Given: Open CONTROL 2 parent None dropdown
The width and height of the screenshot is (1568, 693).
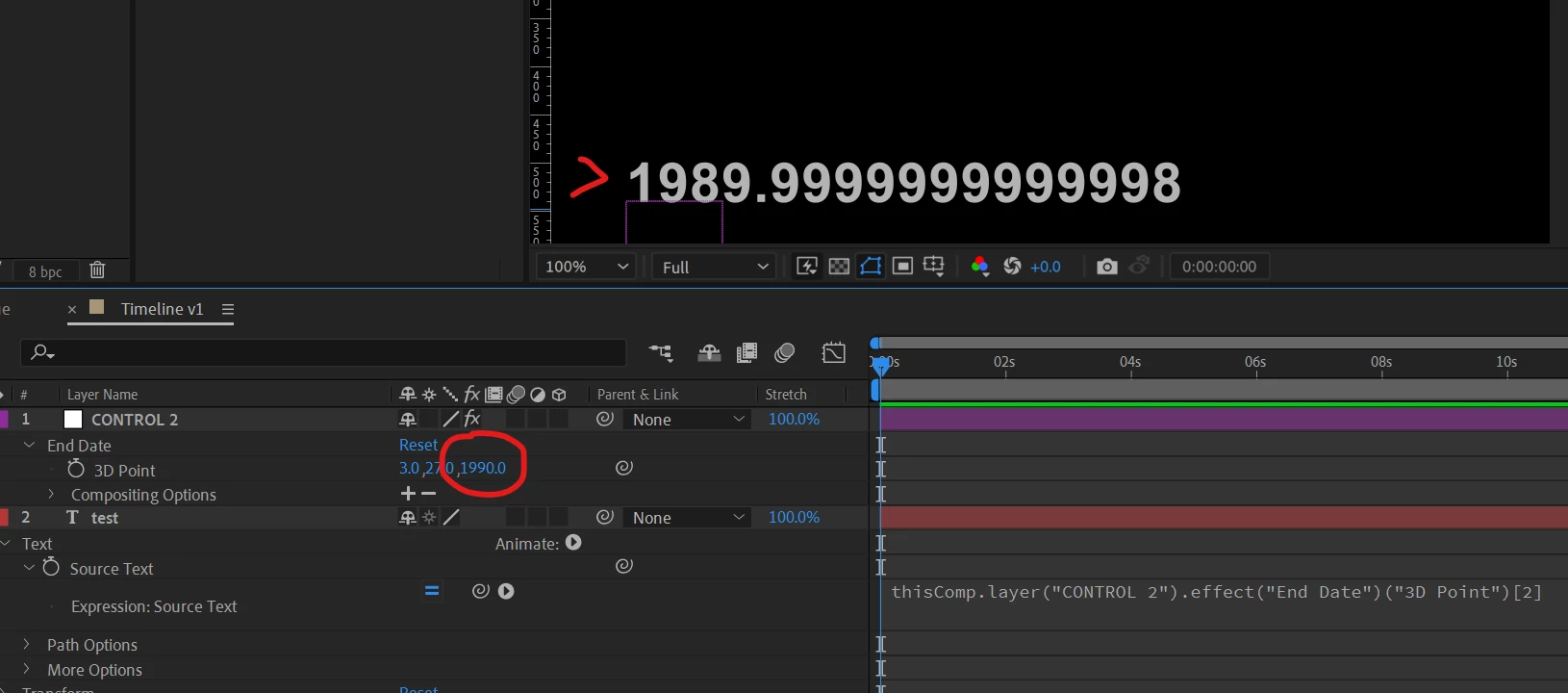Looking at the screenshot, I should coord(687,420).
